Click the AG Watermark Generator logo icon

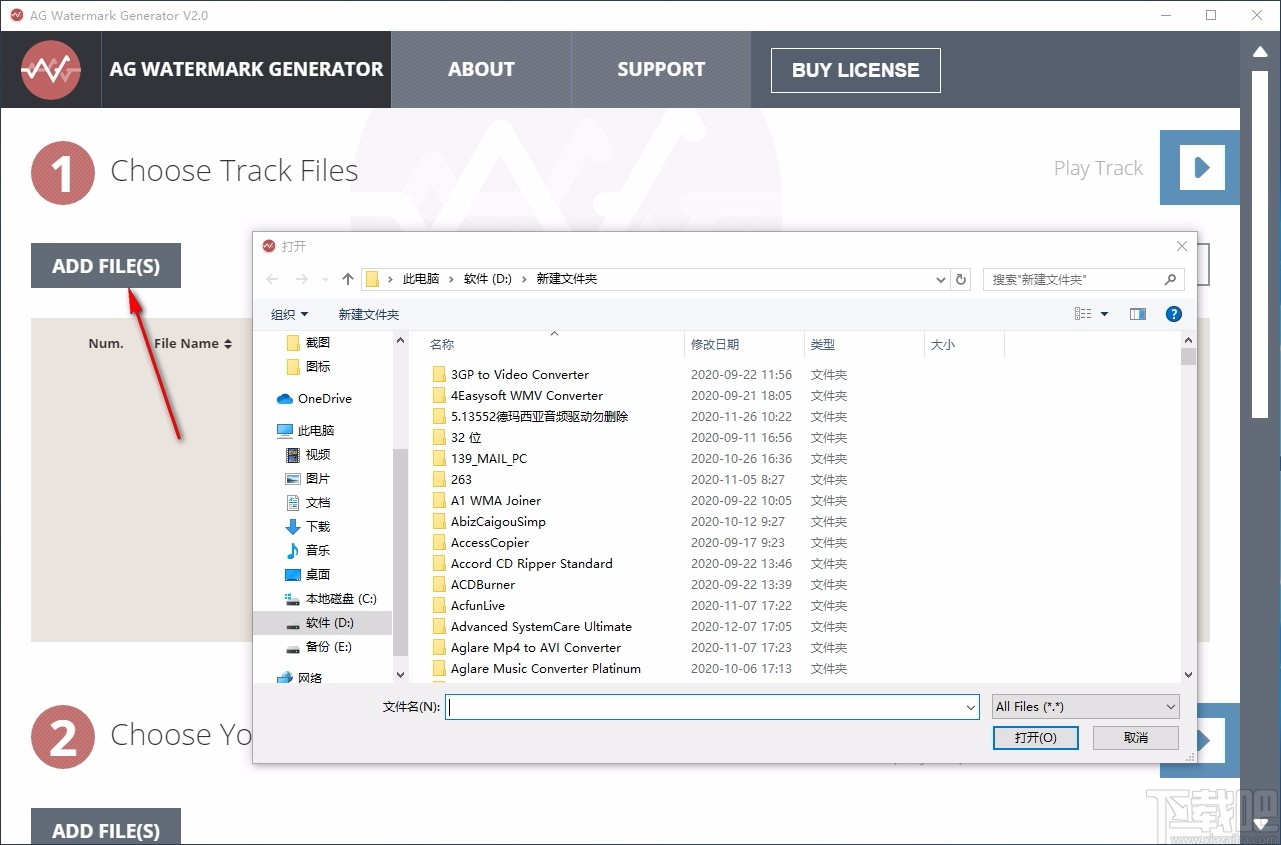coord(51,70)
